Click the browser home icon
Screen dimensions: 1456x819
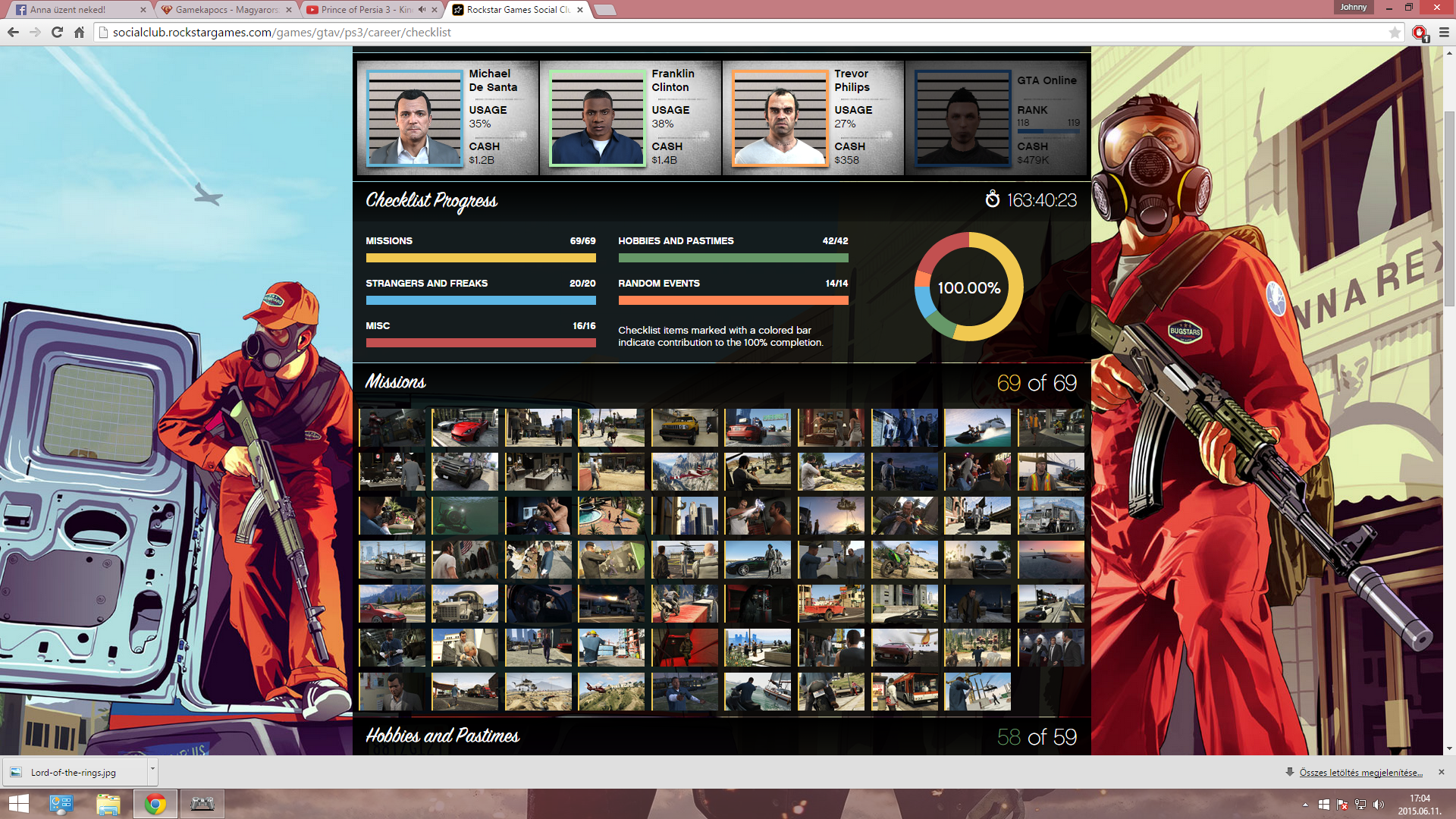point(79,32)
